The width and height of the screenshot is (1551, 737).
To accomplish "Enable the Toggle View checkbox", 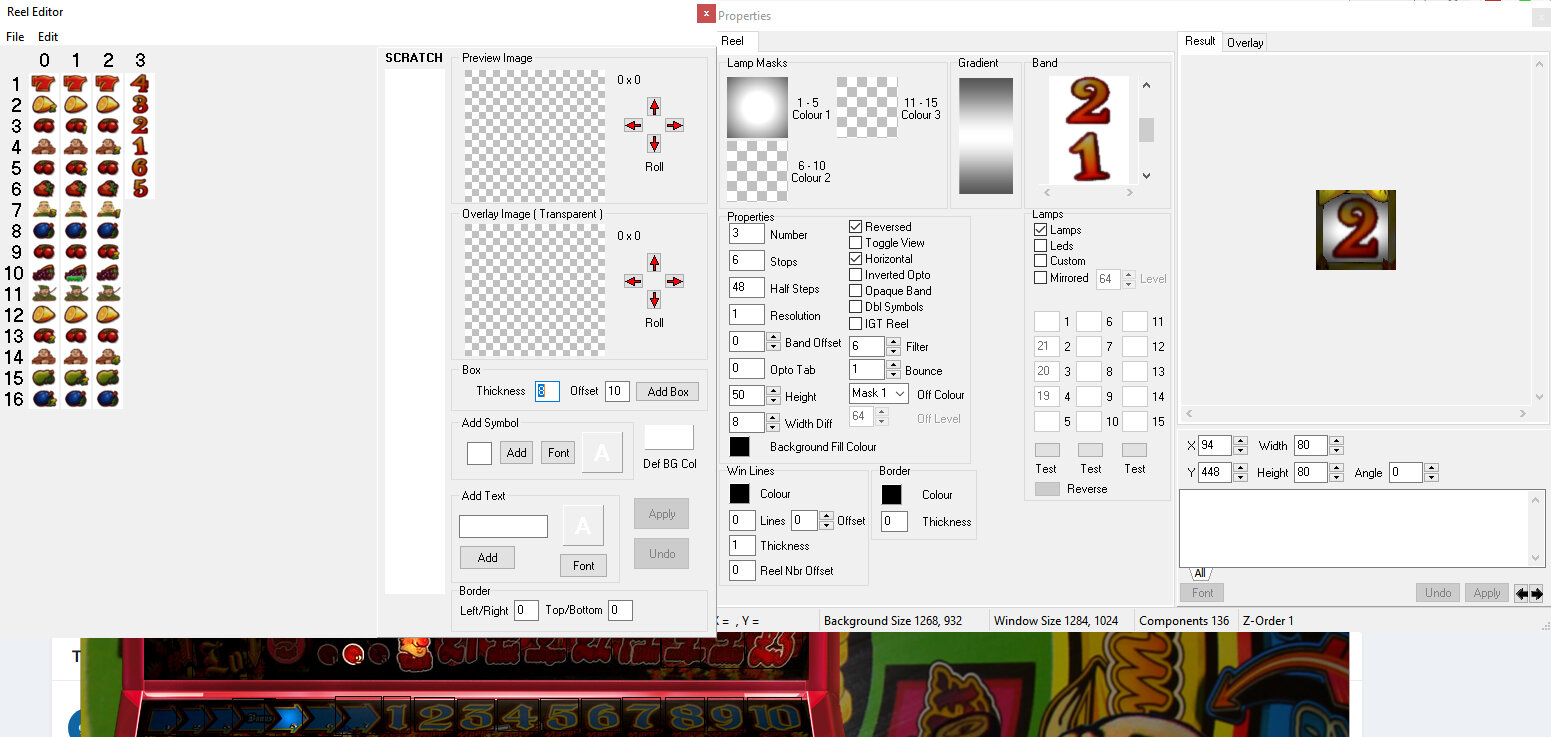I will tap(855, 243).
